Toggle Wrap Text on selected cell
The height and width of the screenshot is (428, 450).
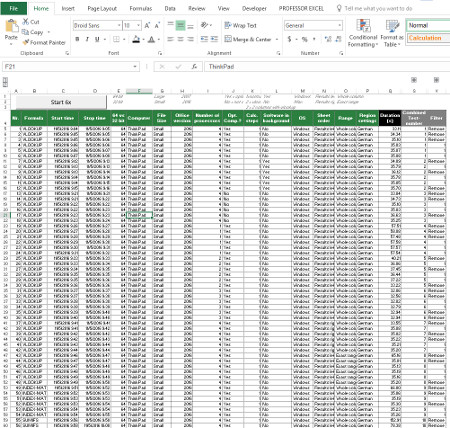[240, 25]
